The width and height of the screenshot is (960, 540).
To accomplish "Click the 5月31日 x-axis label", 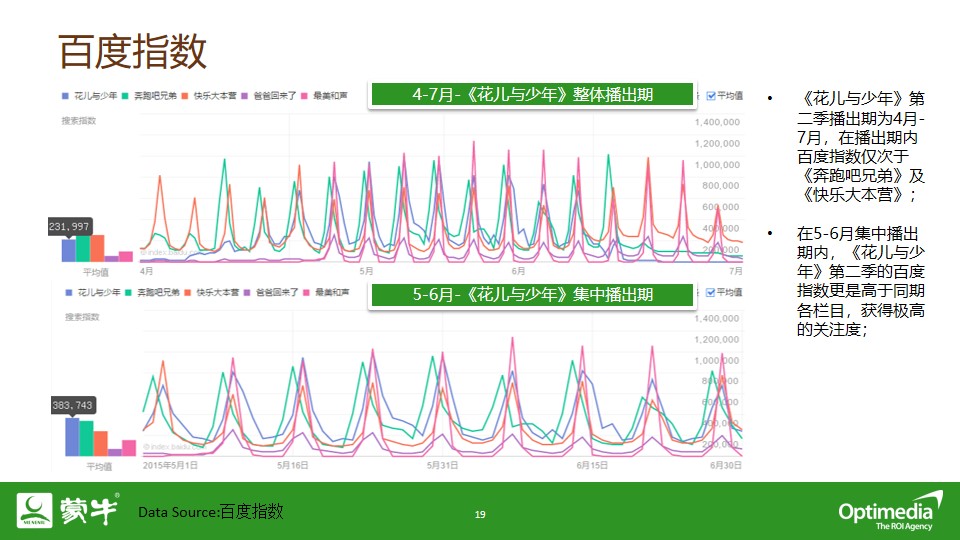I will (x=443, y=465).
